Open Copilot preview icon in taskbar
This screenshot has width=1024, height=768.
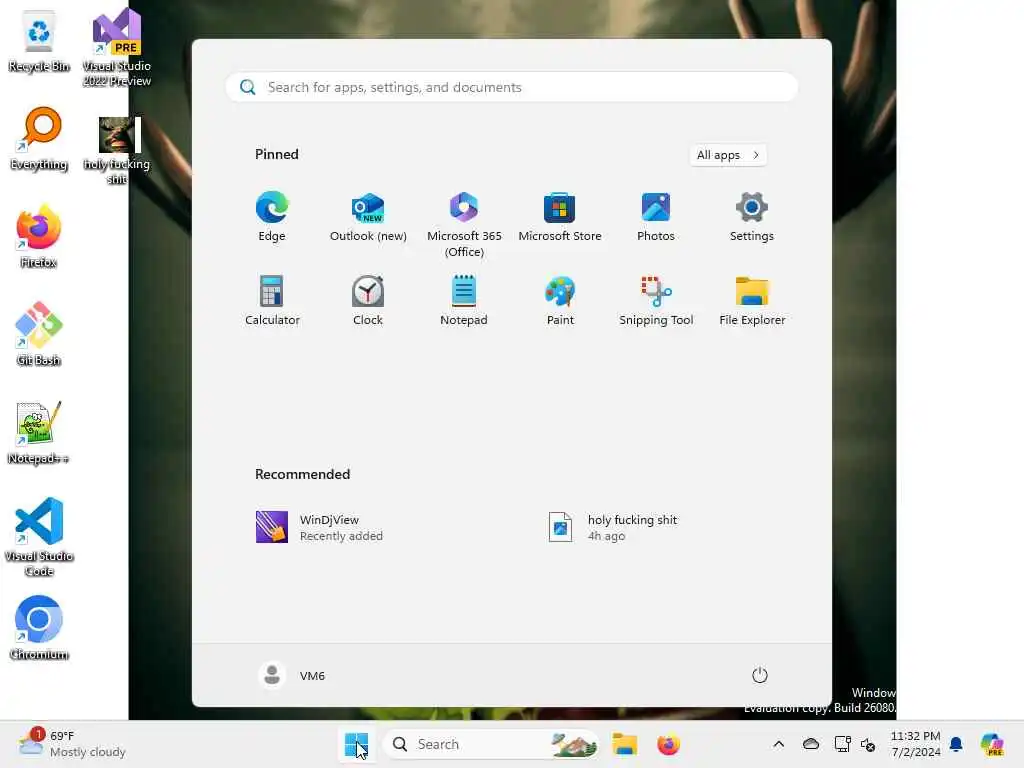(992, 744)
